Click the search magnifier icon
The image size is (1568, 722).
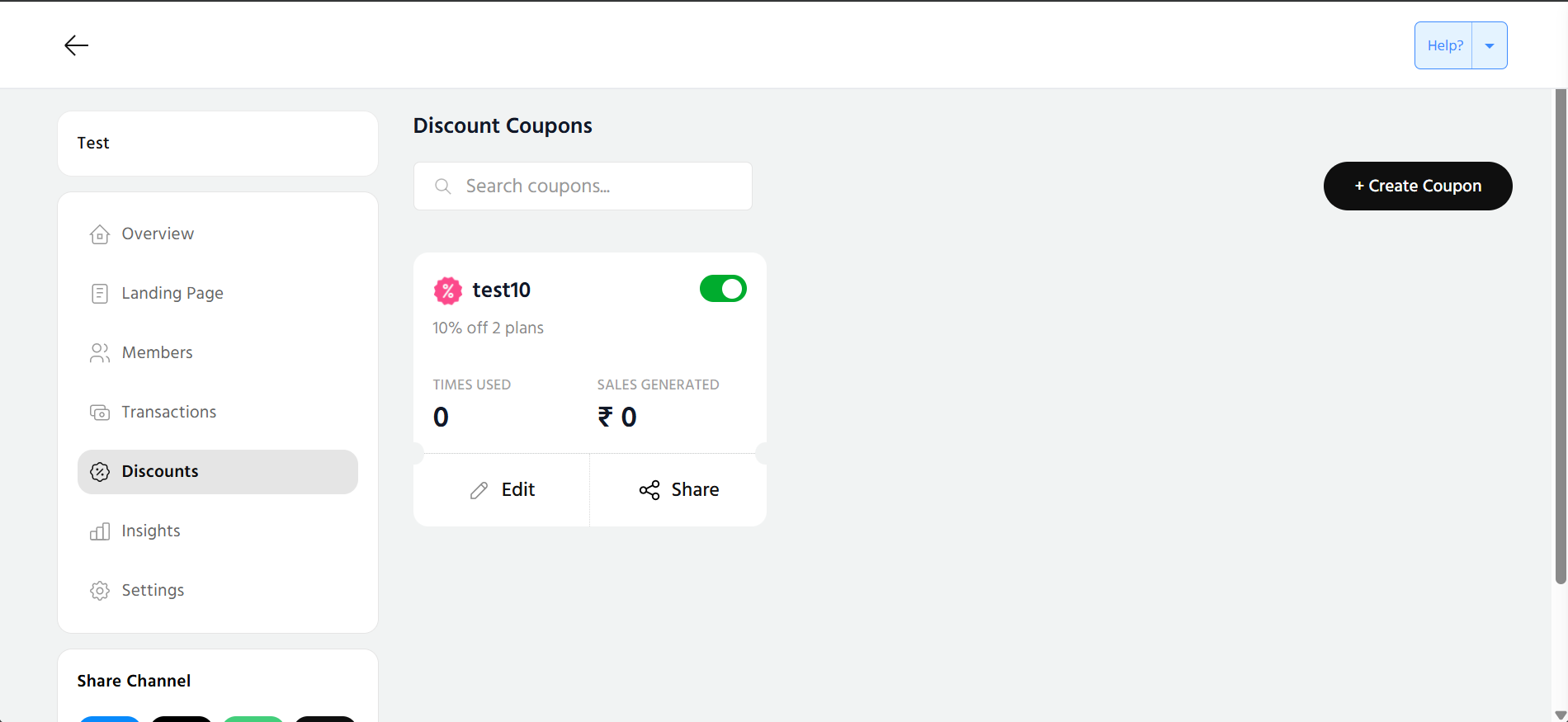(x=443, y=186)
